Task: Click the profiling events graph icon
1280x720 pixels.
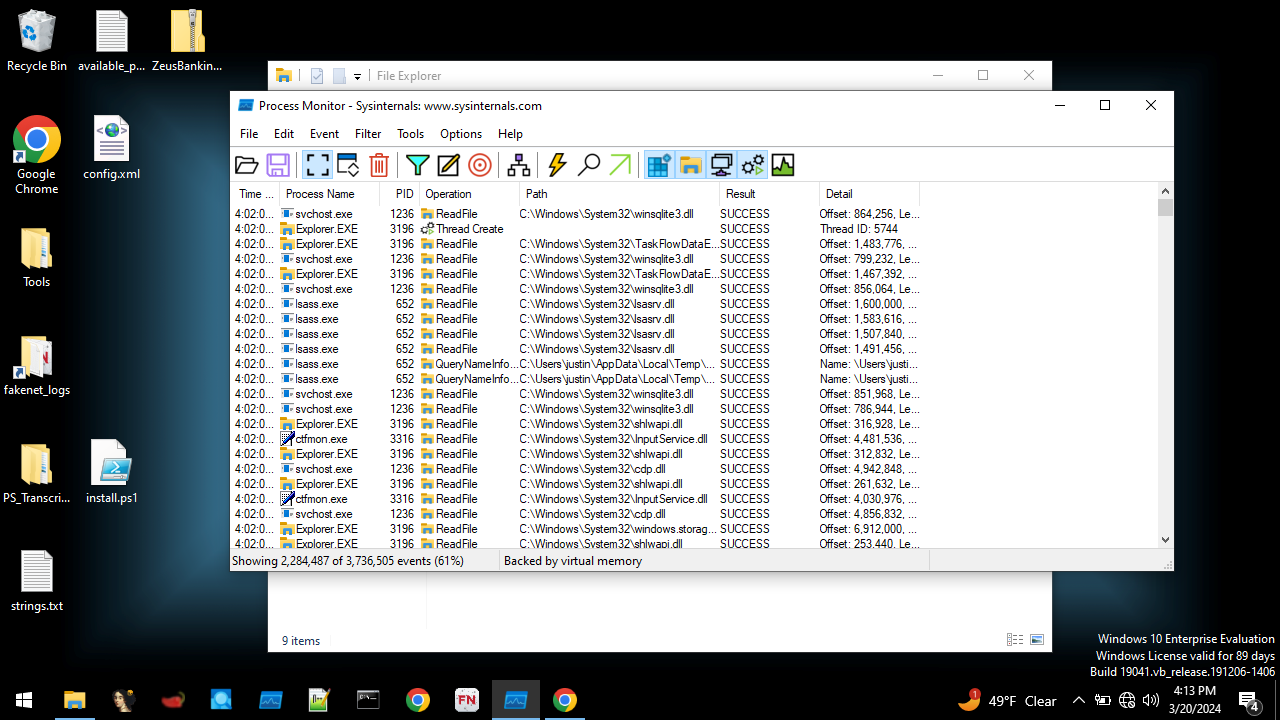Action: tap(783, 165)
